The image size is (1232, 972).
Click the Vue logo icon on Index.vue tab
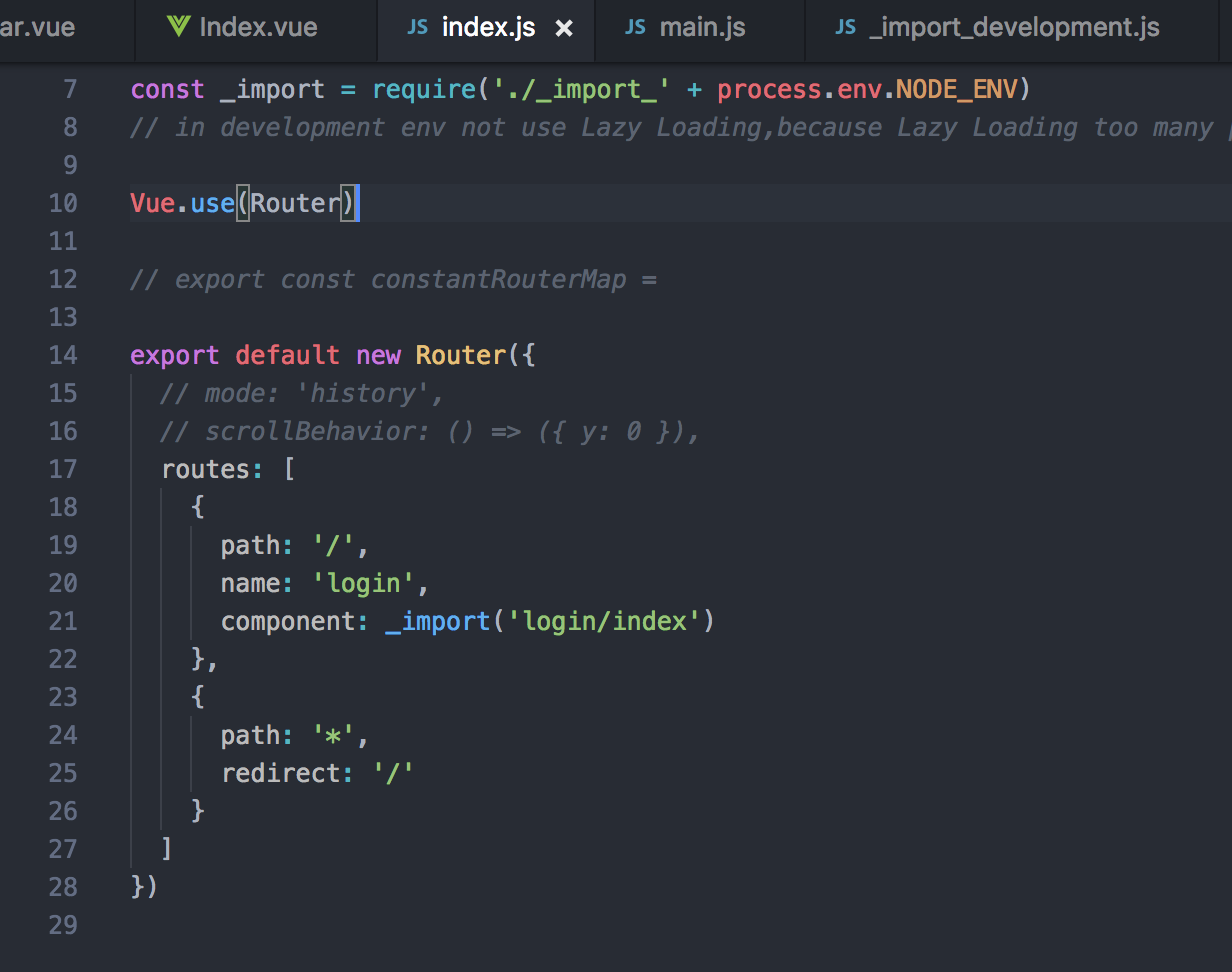point(178,27)
